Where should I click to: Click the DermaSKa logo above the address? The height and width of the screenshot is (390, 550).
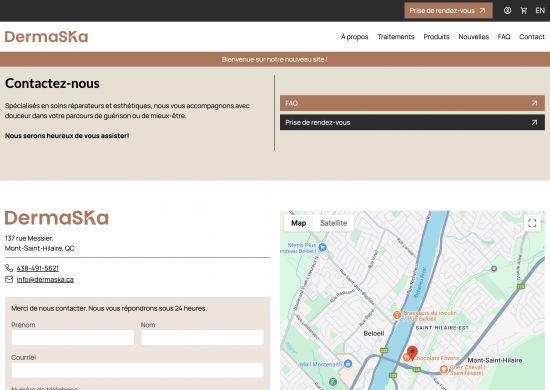[56, 218]
